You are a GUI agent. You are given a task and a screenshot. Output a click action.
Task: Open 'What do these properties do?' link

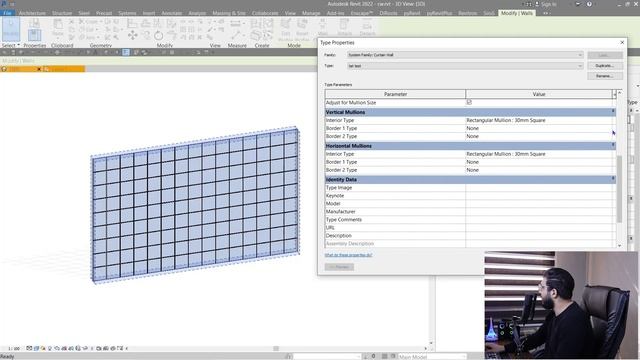[348, 255]
